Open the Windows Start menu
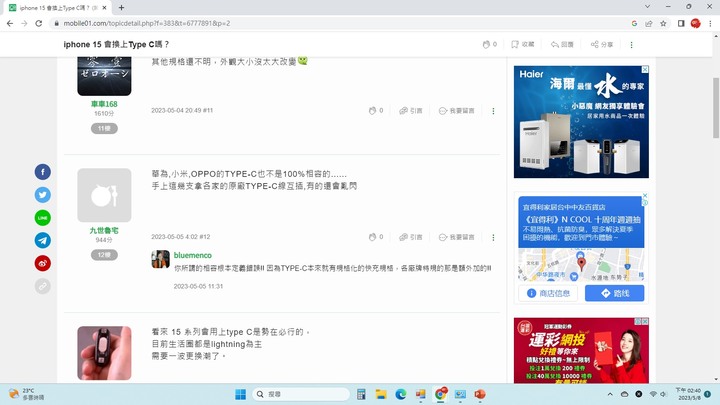The image size is (720, 405). pos(241,394)
